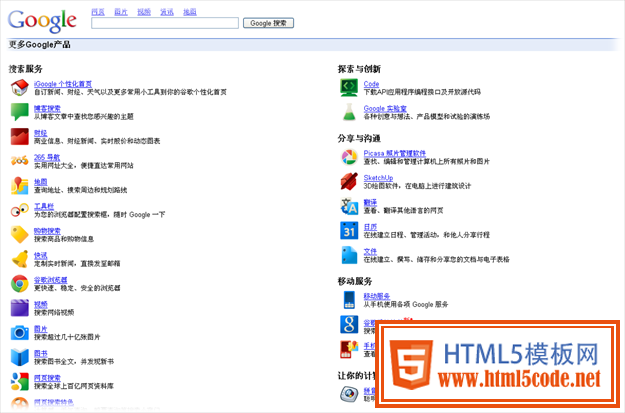Image resolution: width=625 pixels, height=413 pixels.
Task: Open the red finance chart icon
Action: coord(20,136)
